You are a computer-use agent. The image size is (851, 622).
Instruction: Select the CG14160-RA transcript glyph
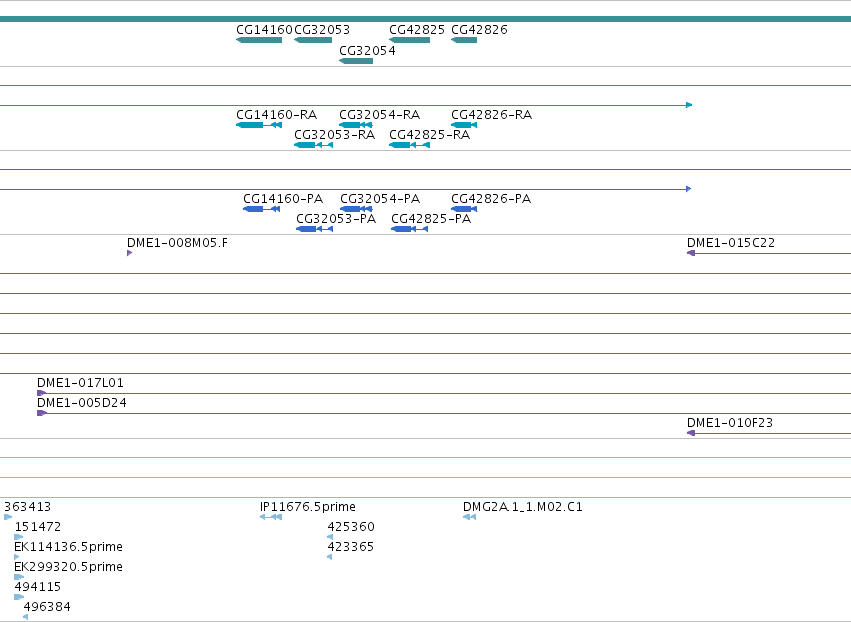point(259,125)
